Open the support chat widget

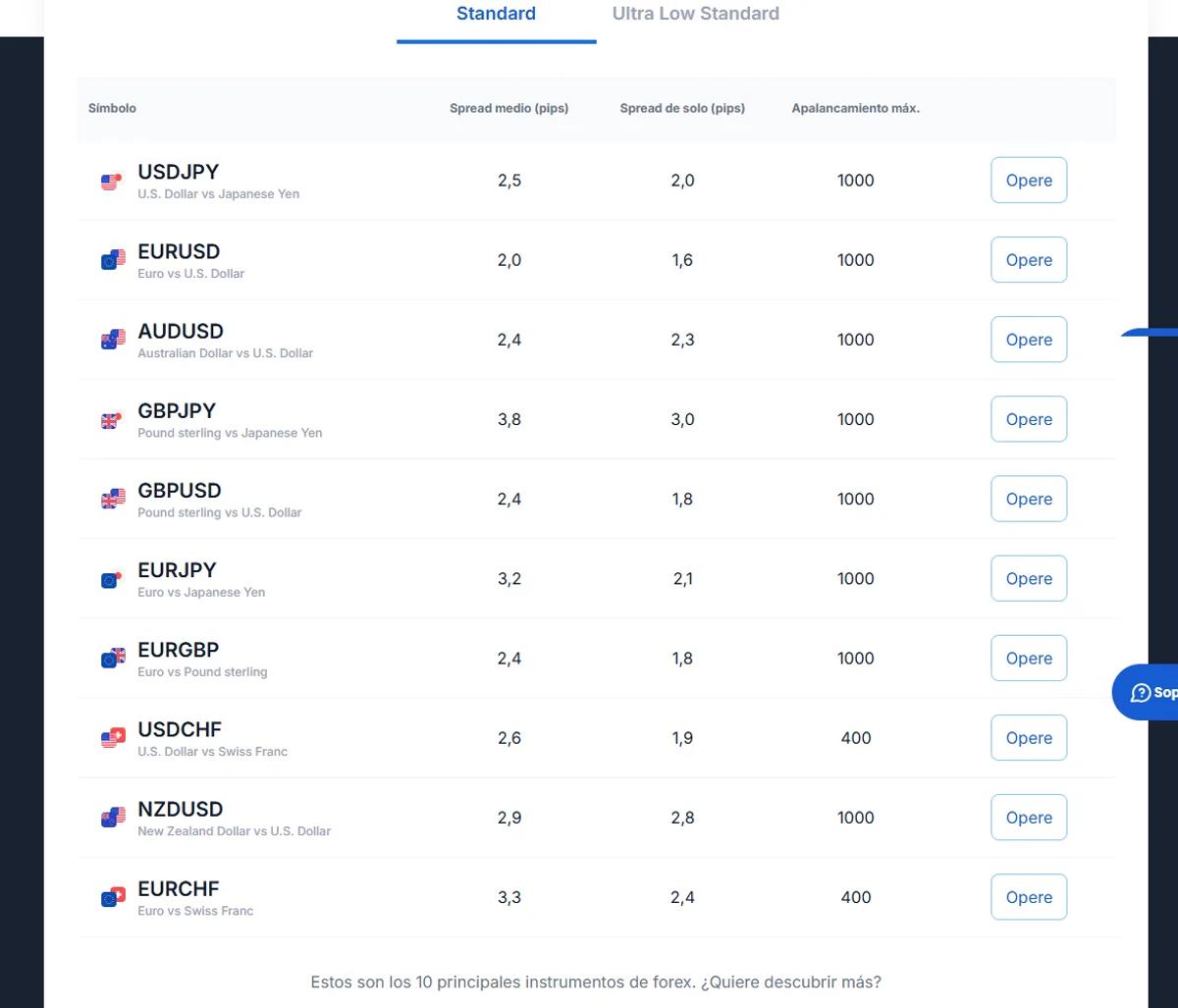coord(1146,693)
